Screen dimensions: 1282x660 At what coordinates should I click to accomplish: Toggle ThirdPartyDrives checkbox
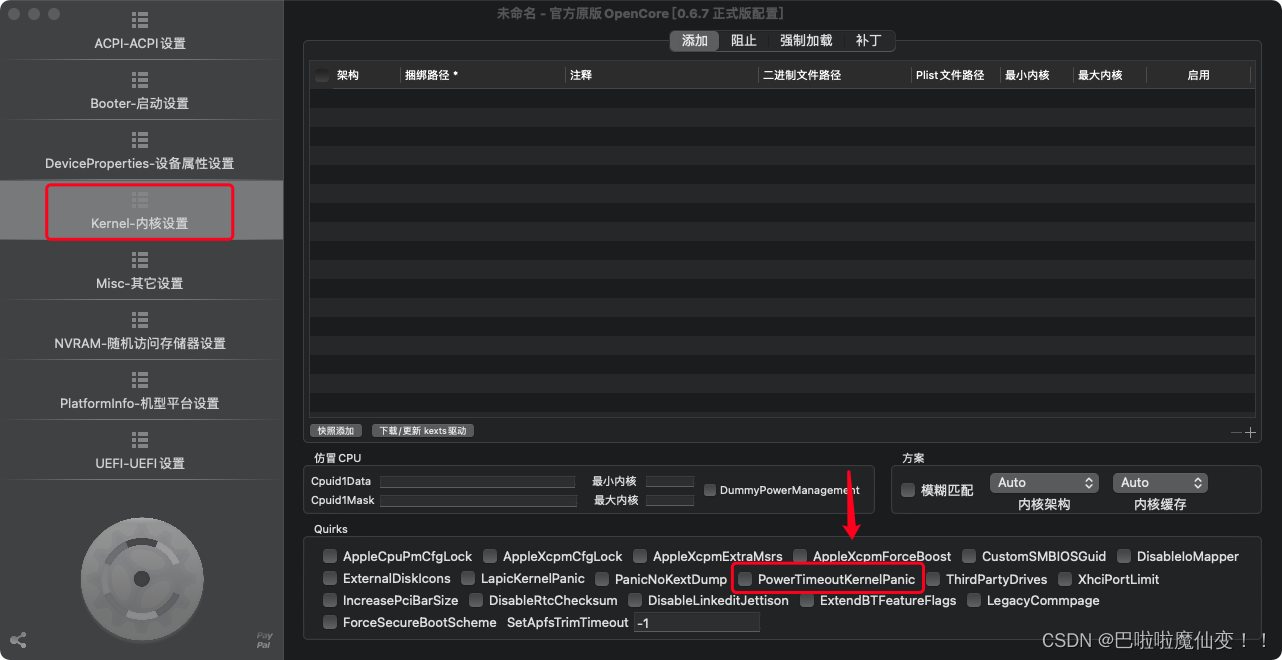[933, 579]
